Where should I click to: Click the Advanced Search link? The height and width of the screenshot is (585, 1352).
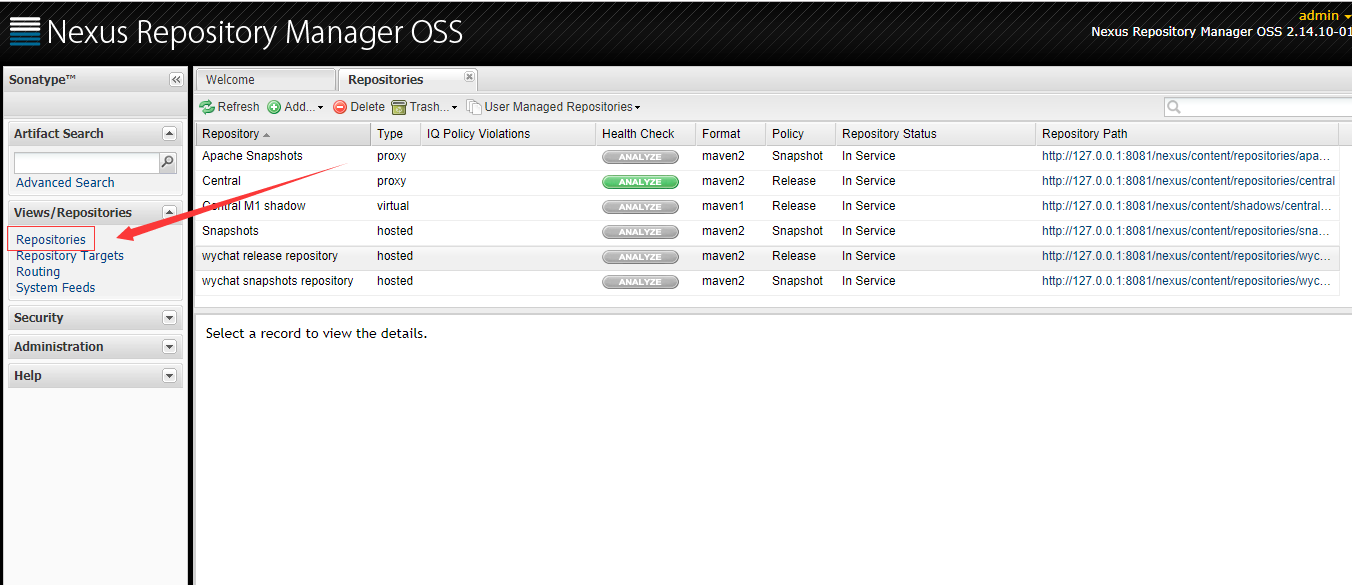pos(65,183)
